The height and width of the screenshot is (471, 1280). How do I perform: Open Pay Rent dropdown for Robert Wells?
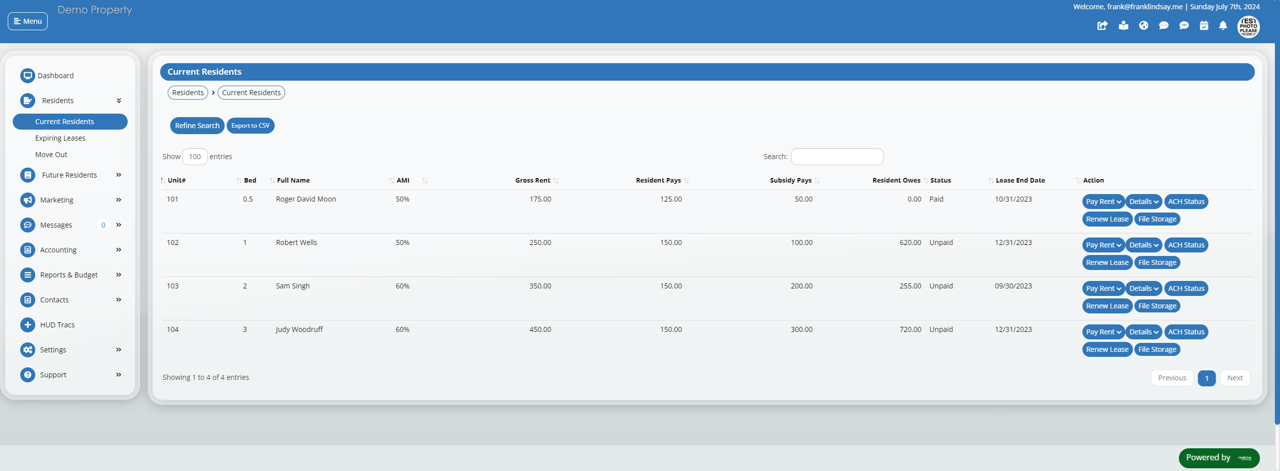click(1103, 245)
